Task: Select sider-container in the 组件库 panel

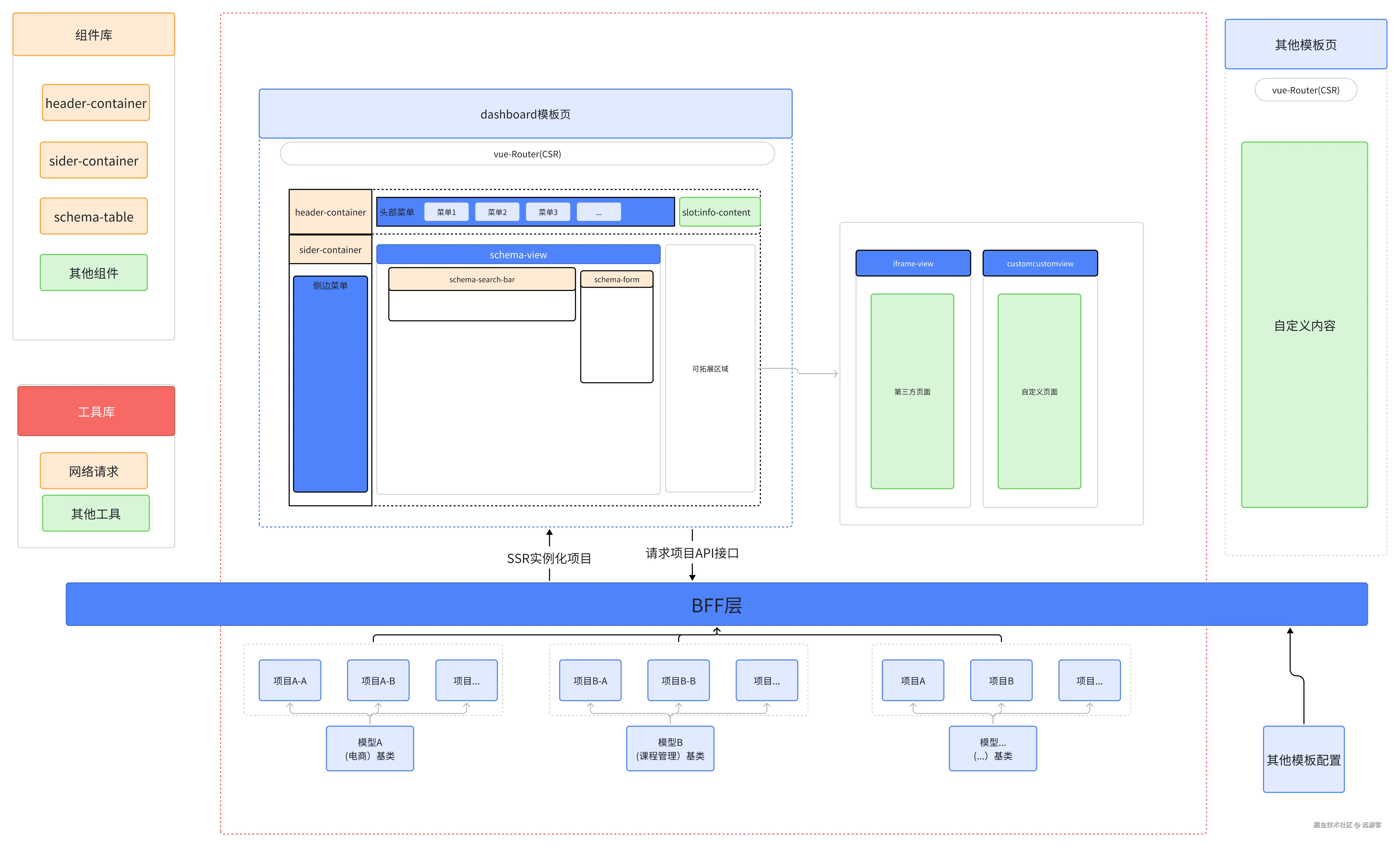Action: click(x=94, y=160)
